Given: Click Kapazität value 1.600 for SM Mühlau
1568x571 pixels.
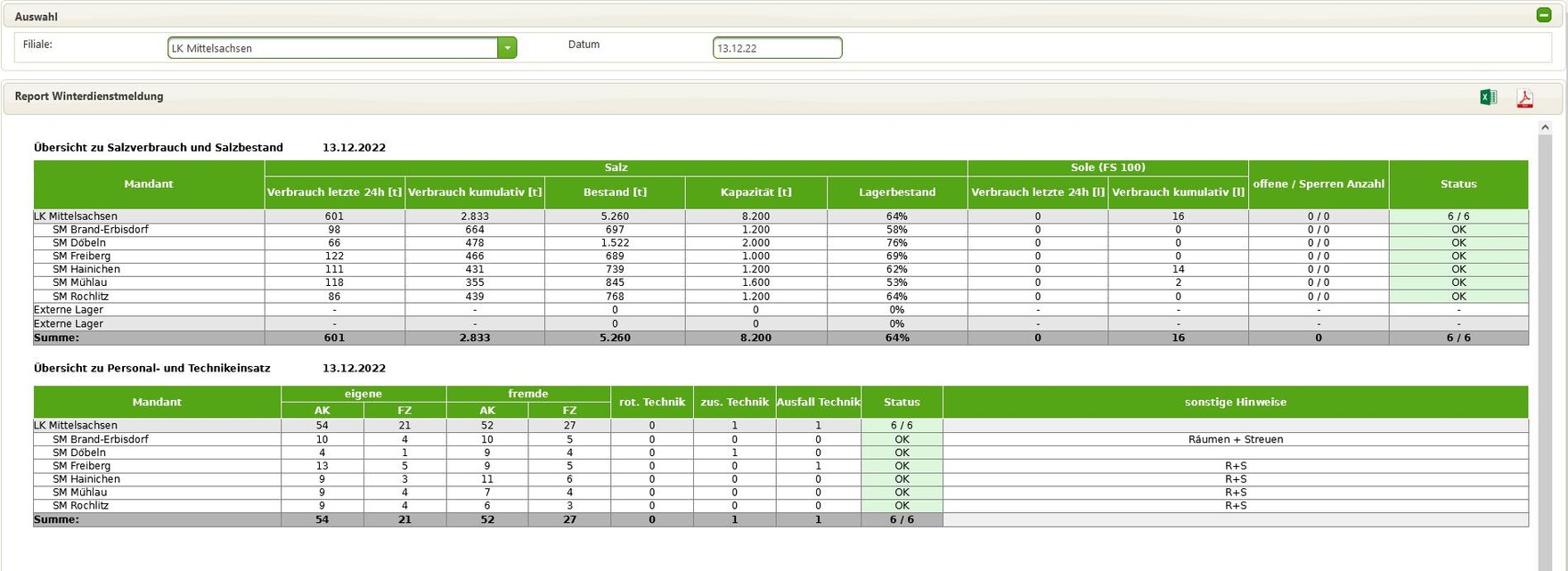Looking at the screenshot, I should 755,283.
